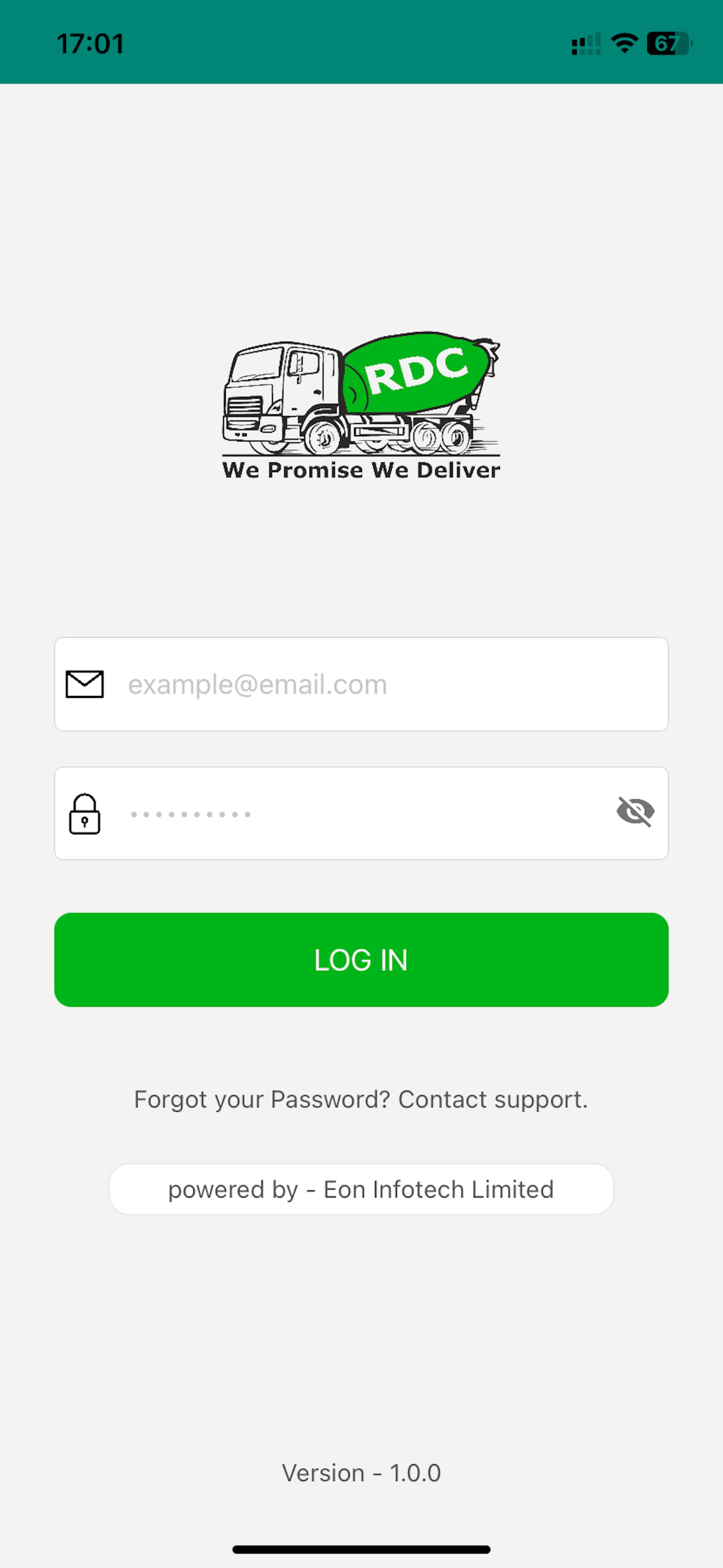
Task: Tap the Contact support text
Action: tap(493, 1099)
